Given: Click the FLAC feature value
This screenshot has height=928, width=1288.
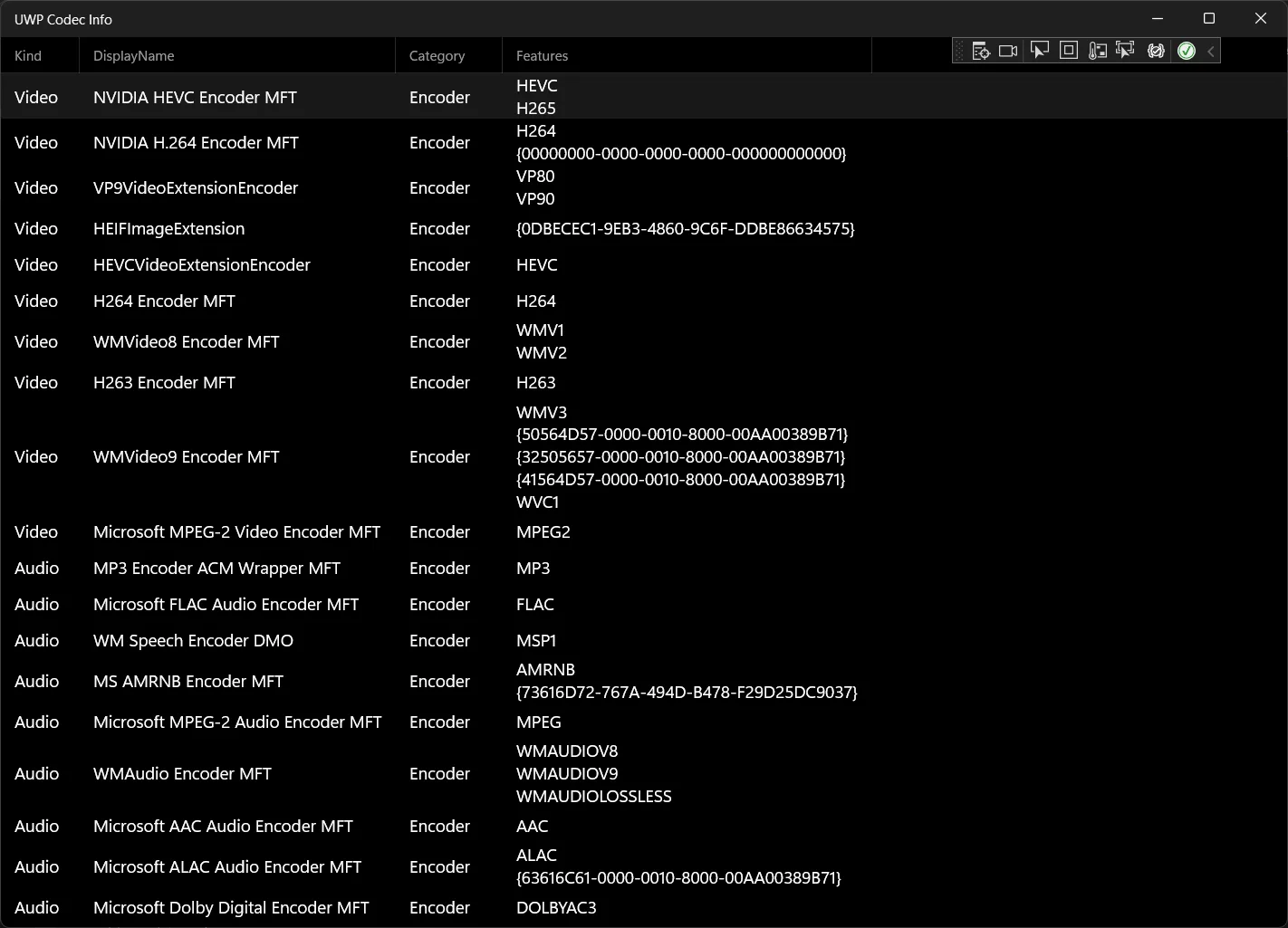Looking at the screenshot, I should click(535, 604).
